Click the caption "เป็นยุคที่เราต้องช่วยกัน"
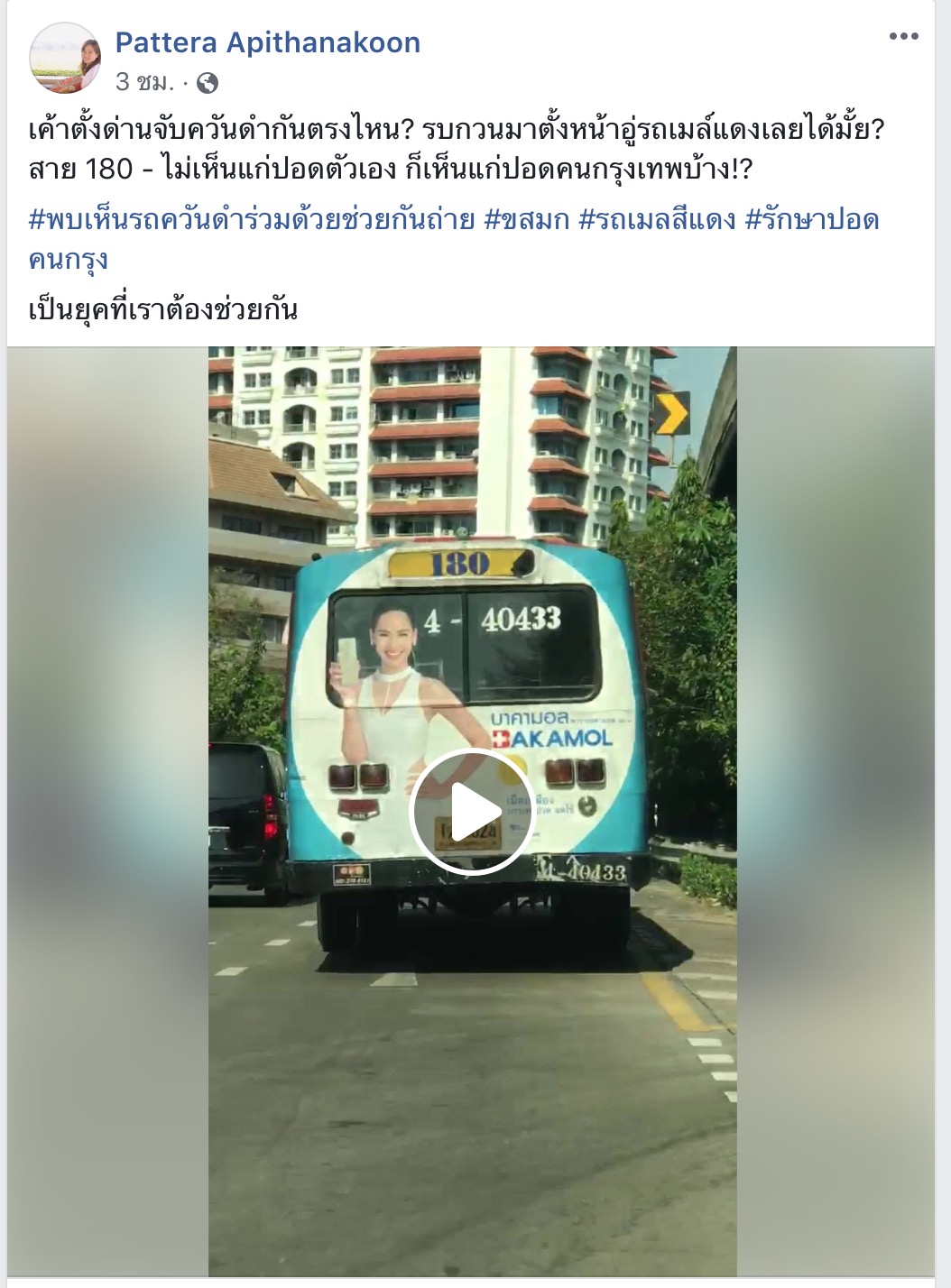This screenshot has width=951, height=1288. (x=163, y=309)
